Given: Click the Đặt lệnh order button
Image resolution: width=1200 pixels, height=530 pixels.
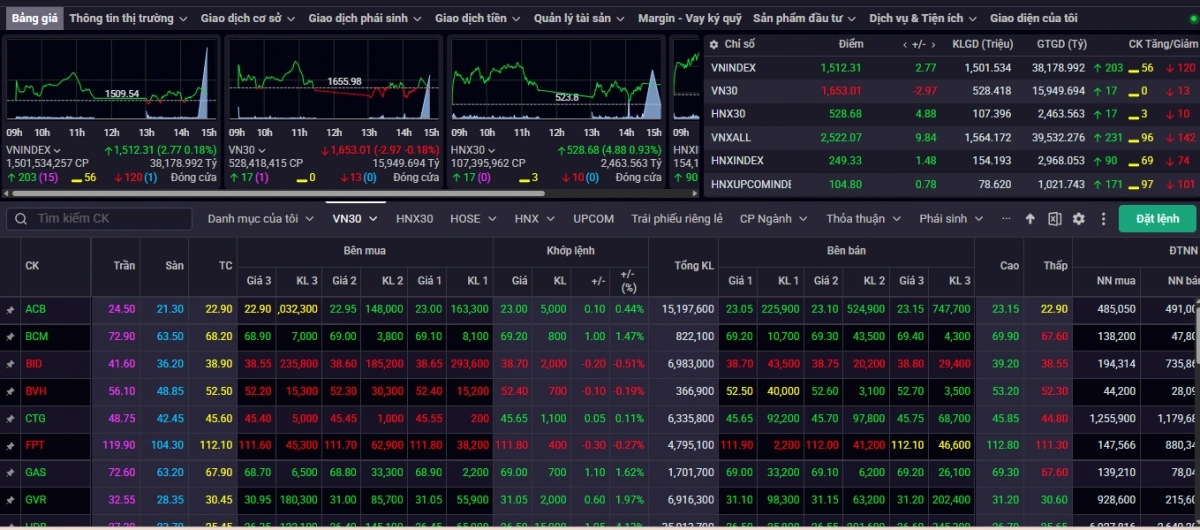Looking at the screenshot, I should [x=1157, y=218].
